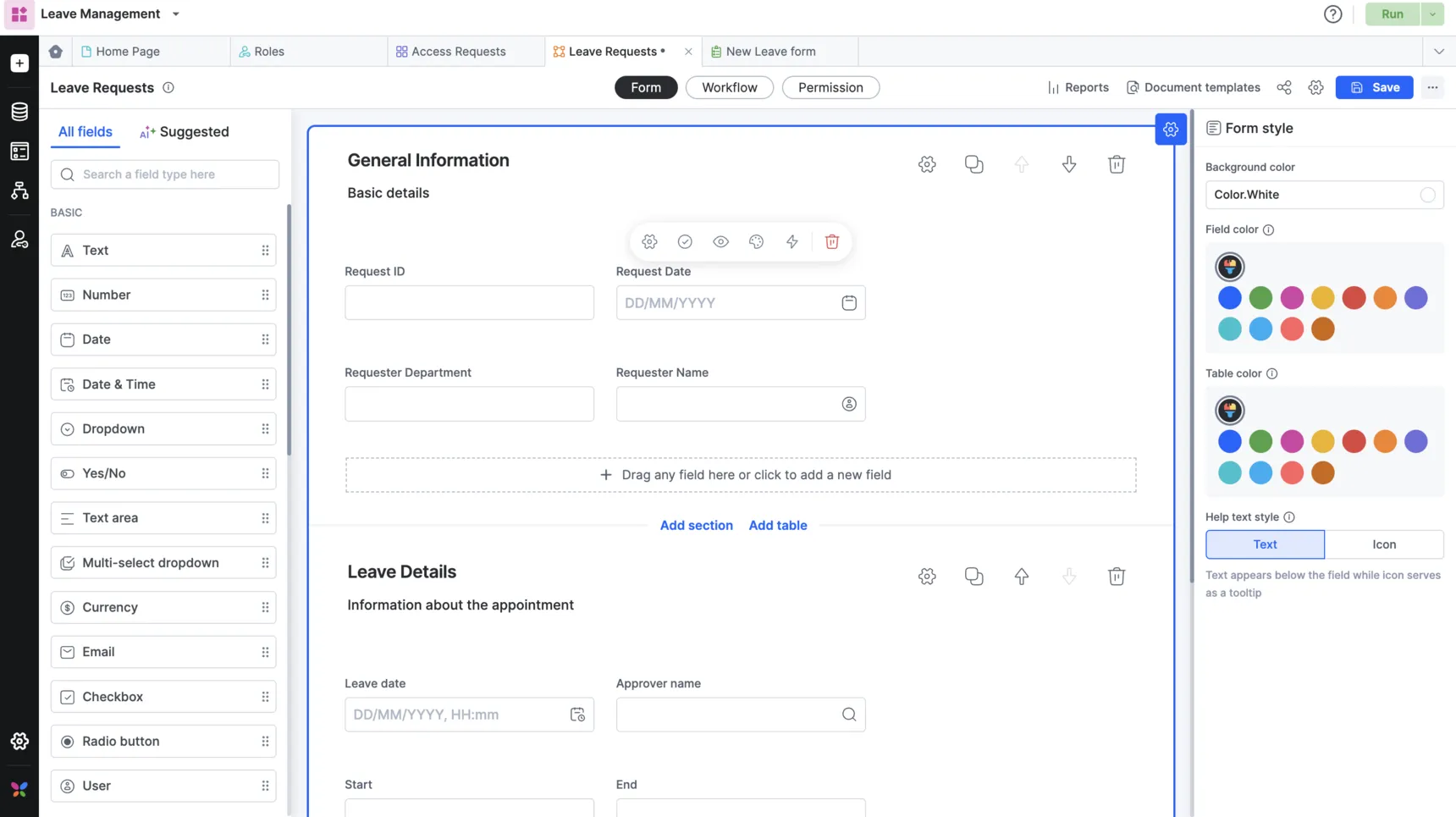Switch to Workflow view pill

coord(730,87)
